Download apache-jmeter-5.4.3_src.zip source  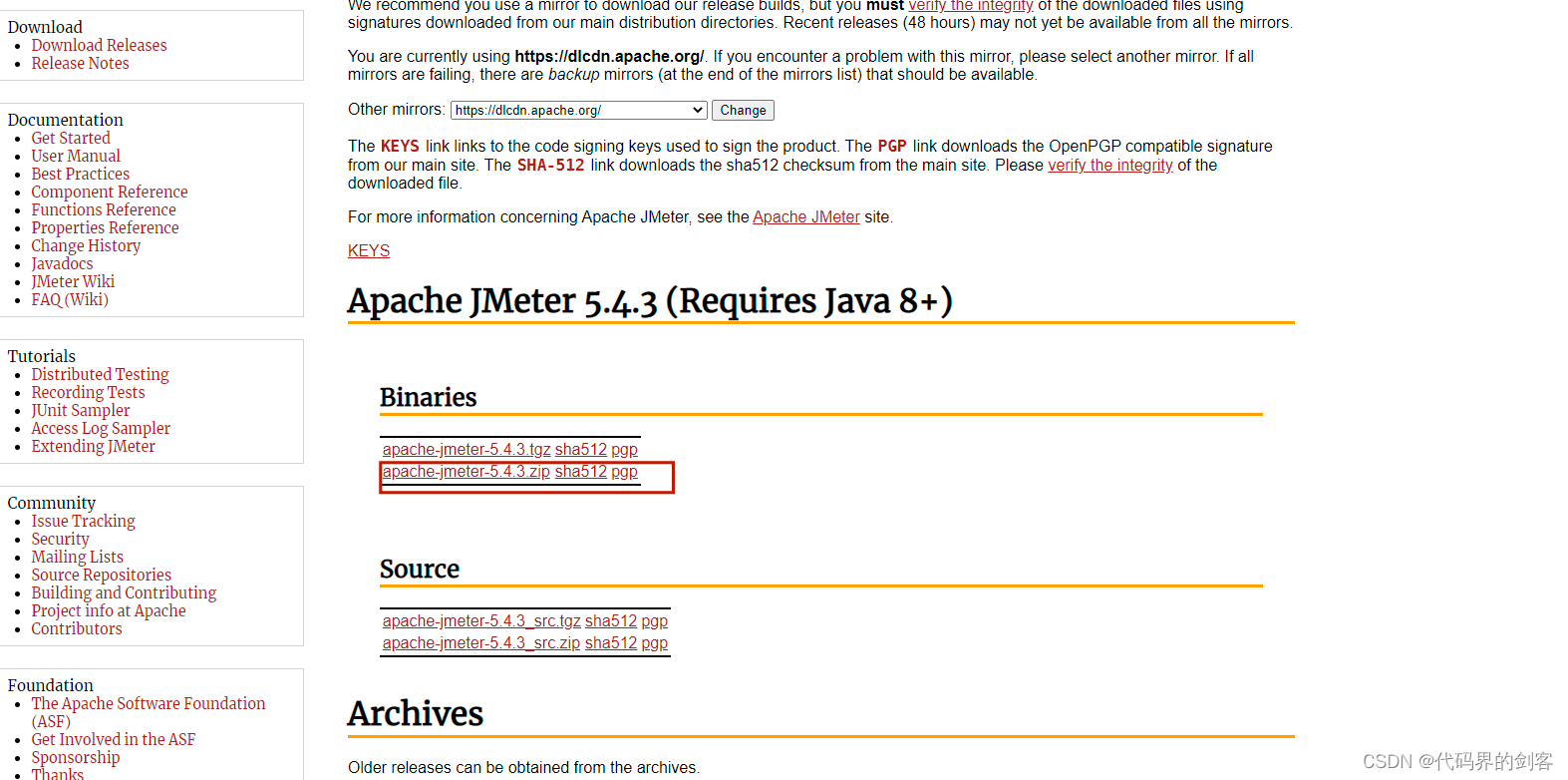coord(481,642)
